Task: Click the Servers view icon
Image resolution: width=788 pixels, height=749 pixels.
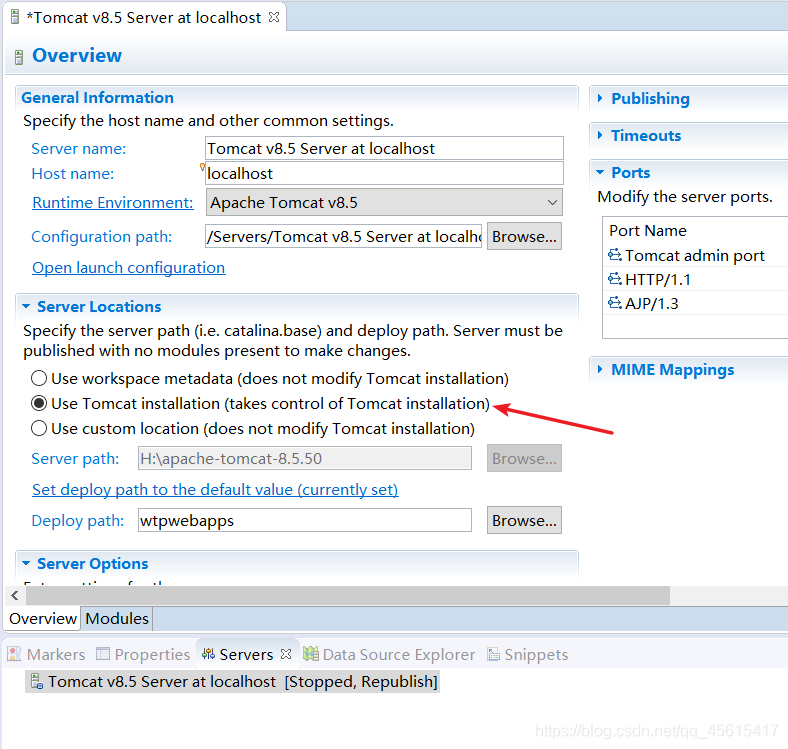Action: pyautogui.click(x=208, y=654)
